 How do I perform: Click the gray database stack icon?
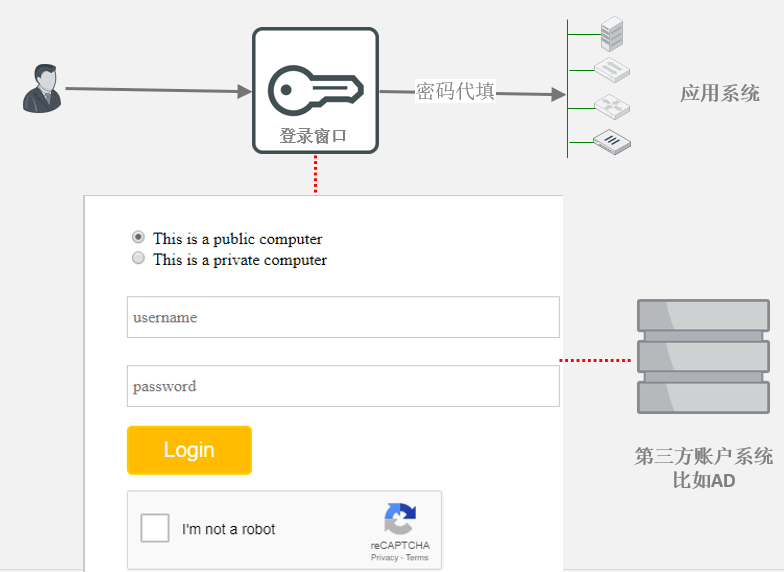703,357
